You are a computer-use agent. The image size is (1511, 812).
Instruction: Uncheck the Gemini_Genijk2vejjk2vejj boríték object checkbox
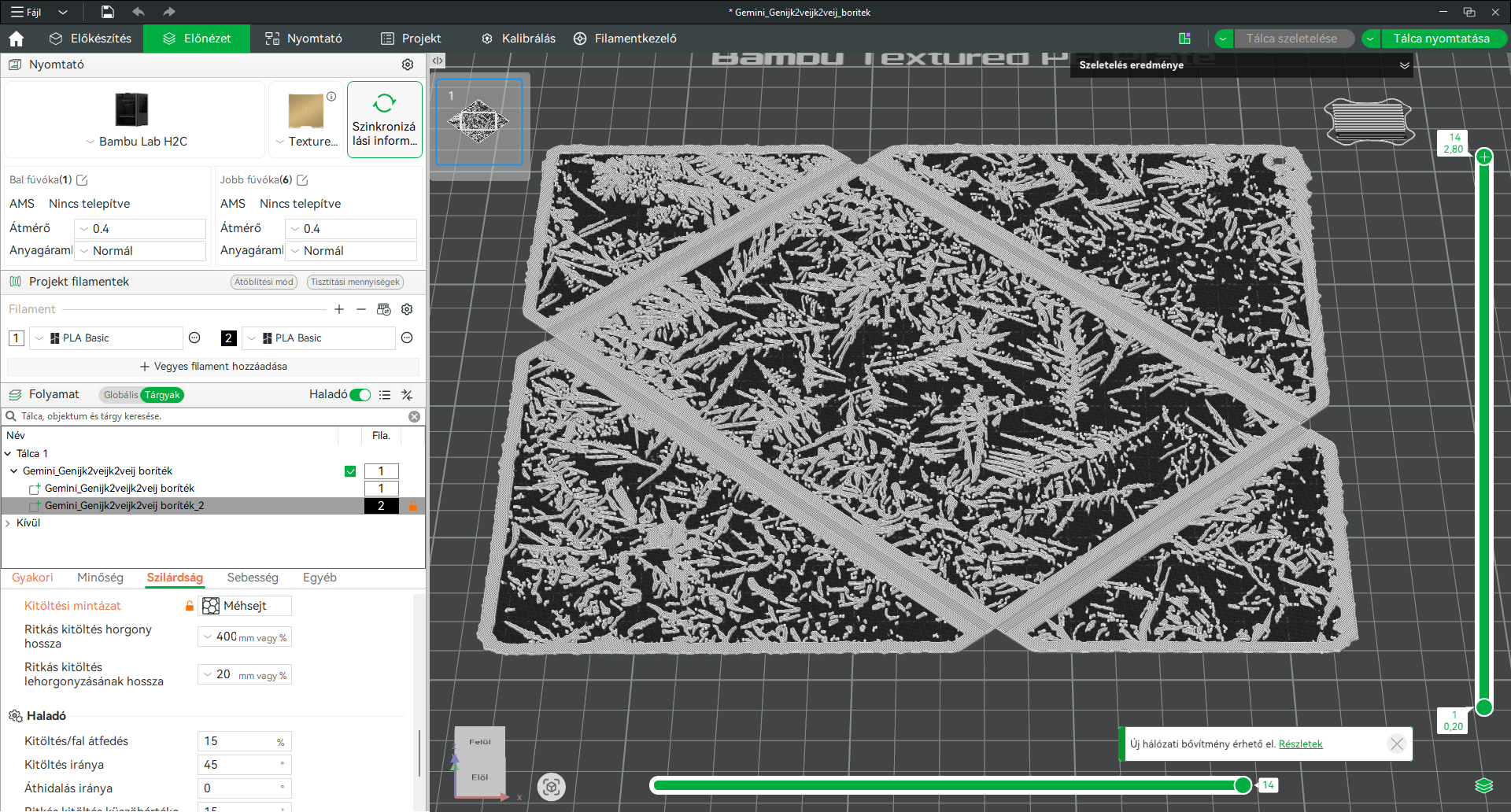[x=350, y=471]
